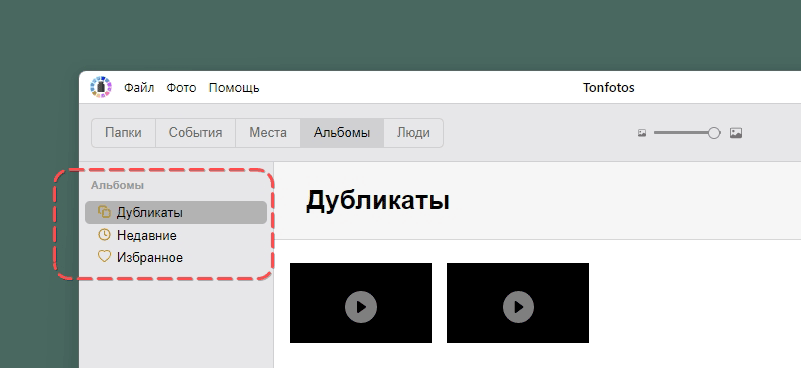The width and height of the screenshot is (801, 368).
Task: Select the Дубликаты album in sidebar
Action: coord(176,213)
